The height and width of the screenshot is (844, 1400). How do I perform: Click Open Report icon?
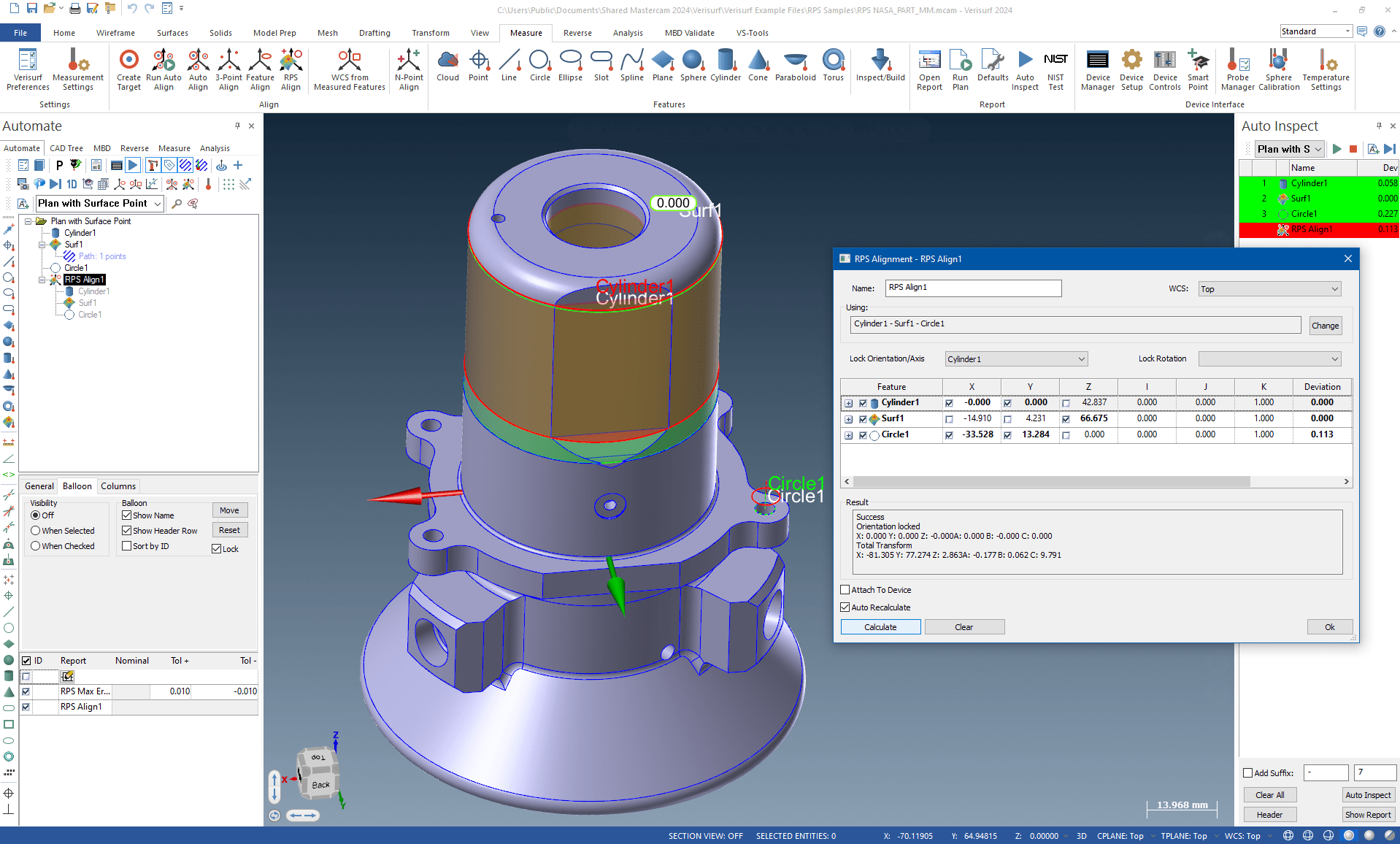929,70
